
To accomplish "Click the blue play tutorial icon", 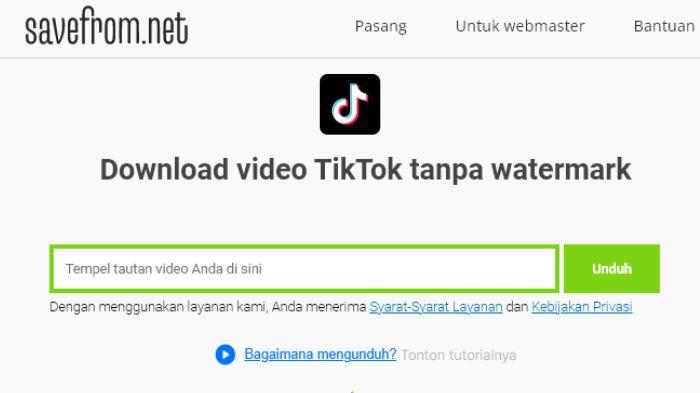I will coord(225,355).
